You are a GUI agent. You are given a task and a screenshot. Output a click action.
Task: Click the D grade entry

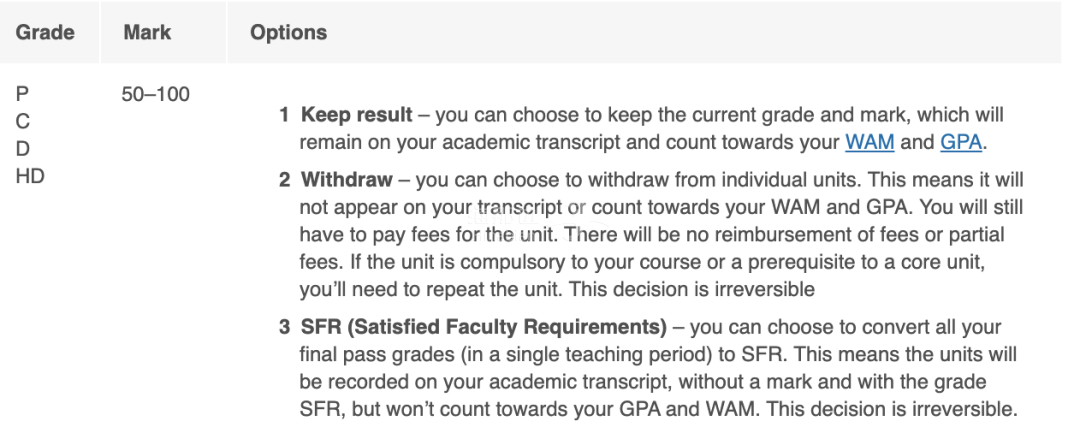pos(23,149)
